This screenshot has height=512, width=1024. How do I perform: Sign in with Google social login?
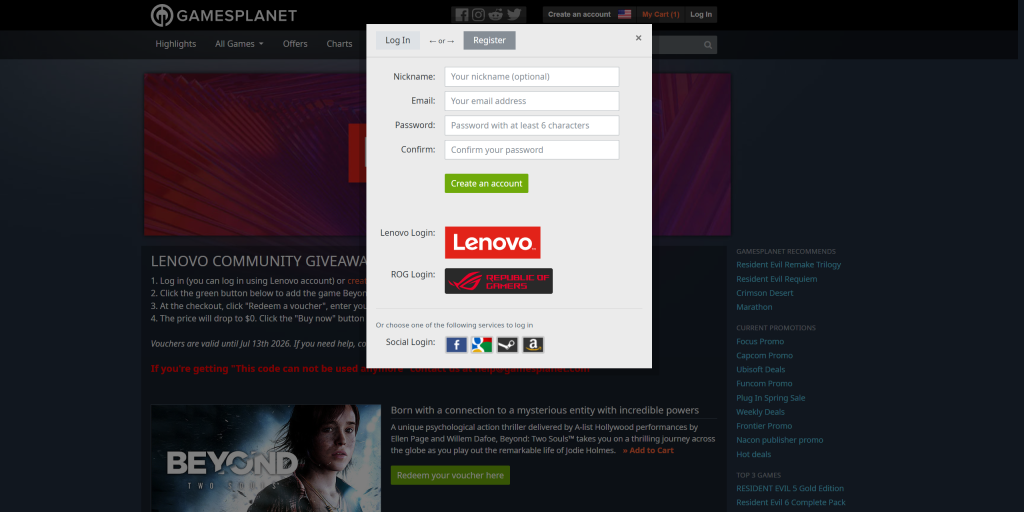click(482, 345)
